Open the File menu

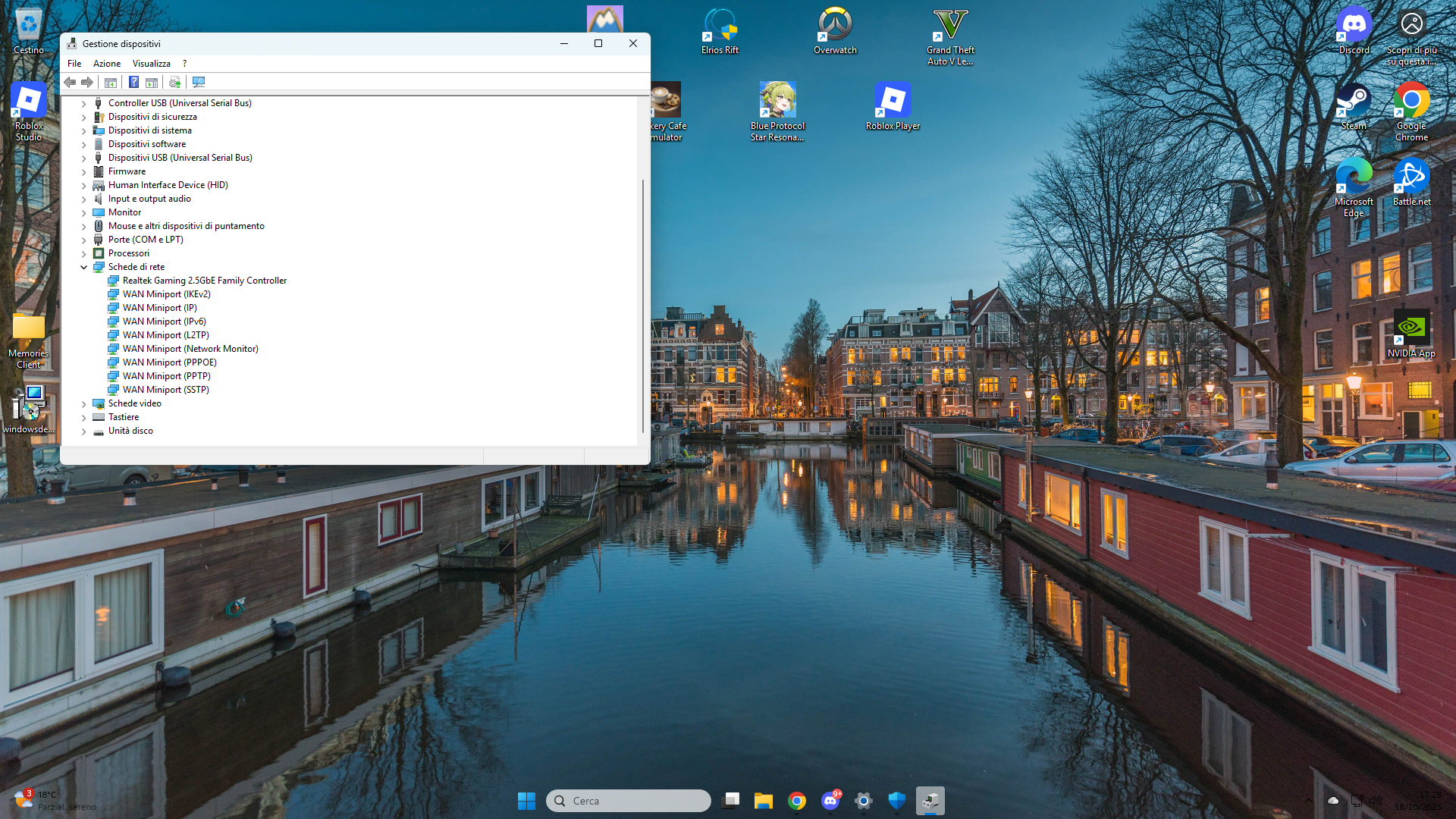click(74, 64)
